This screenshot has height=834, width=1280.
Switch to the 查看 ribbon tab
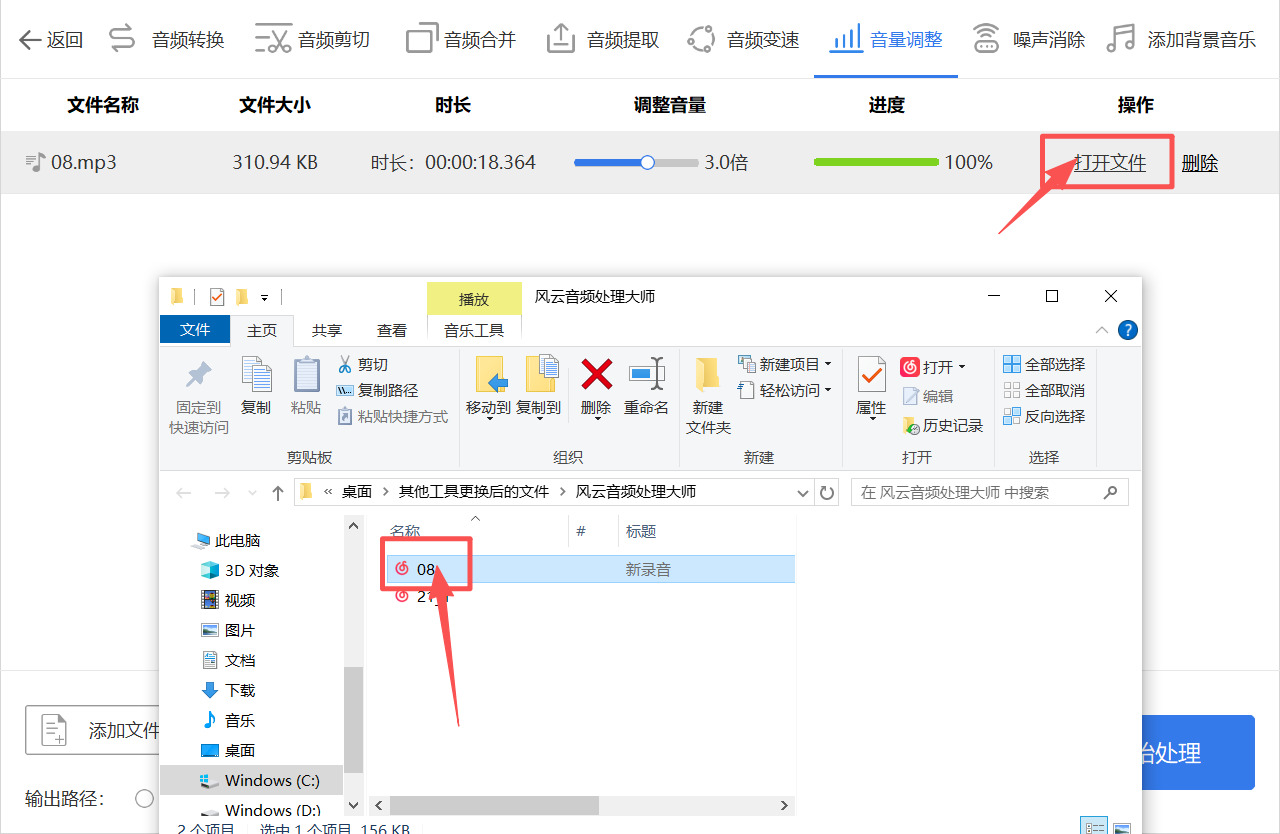tap(392, 330)
